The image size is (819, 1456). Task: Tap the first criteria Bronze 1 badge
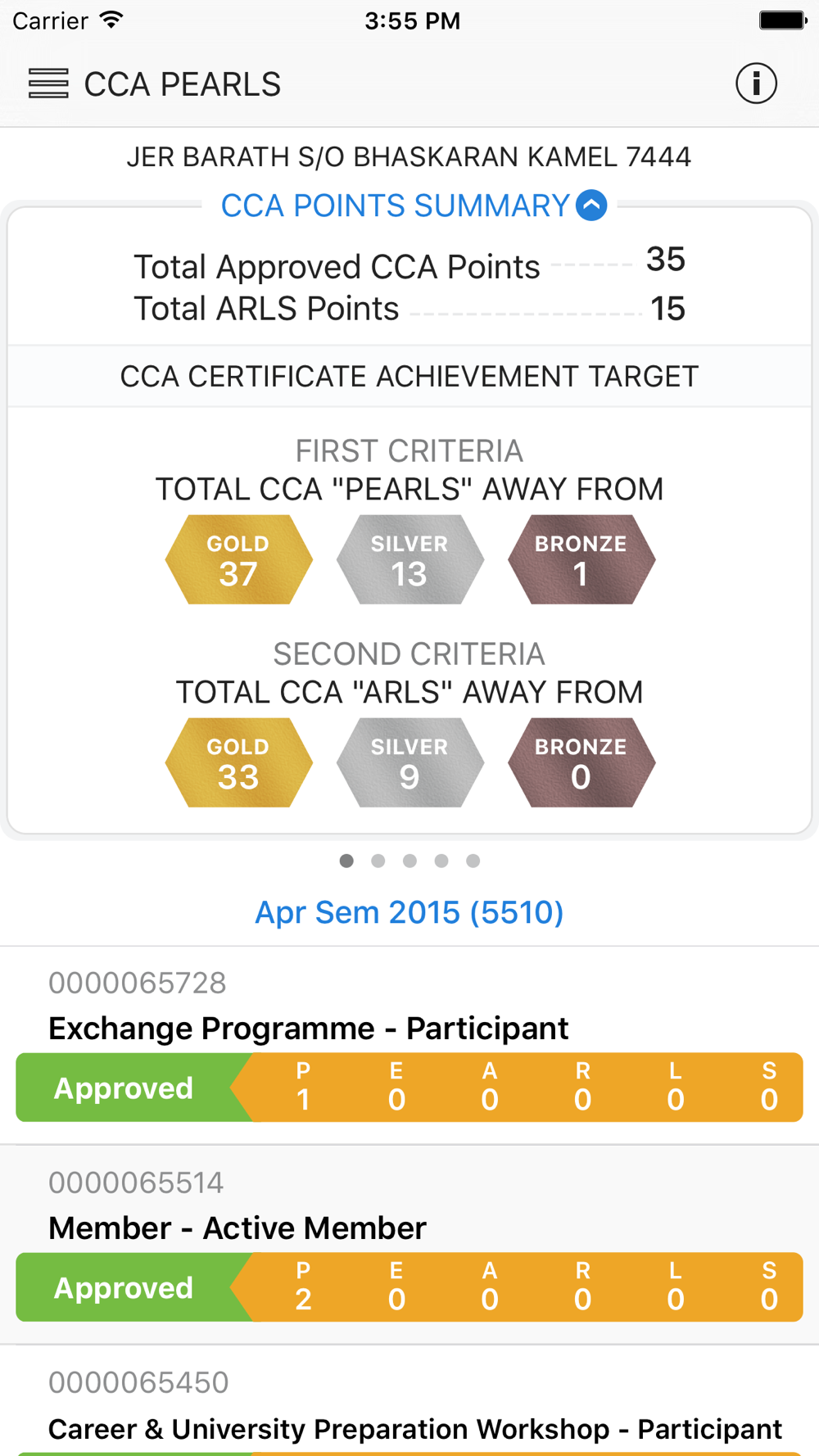click(581, 559)
